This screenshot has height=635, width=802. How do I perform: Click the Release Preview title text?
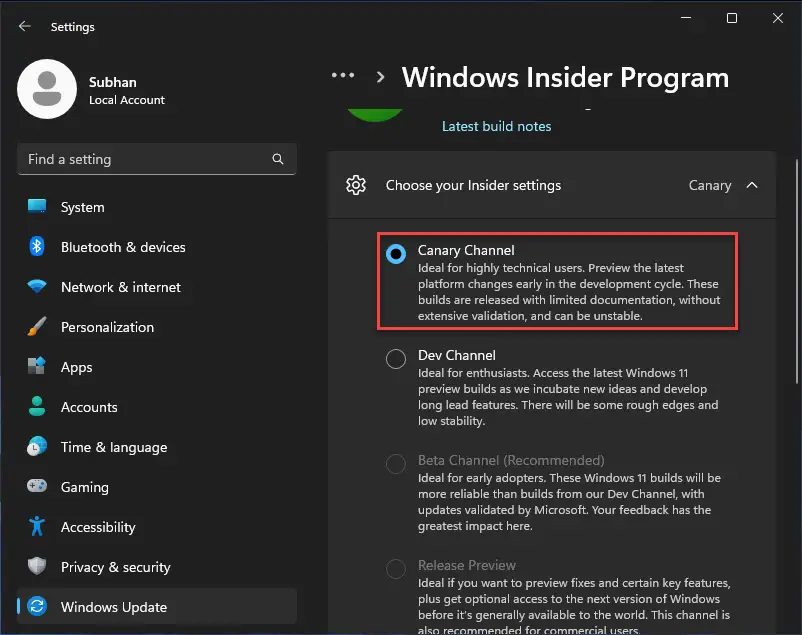tap(467, 565)
